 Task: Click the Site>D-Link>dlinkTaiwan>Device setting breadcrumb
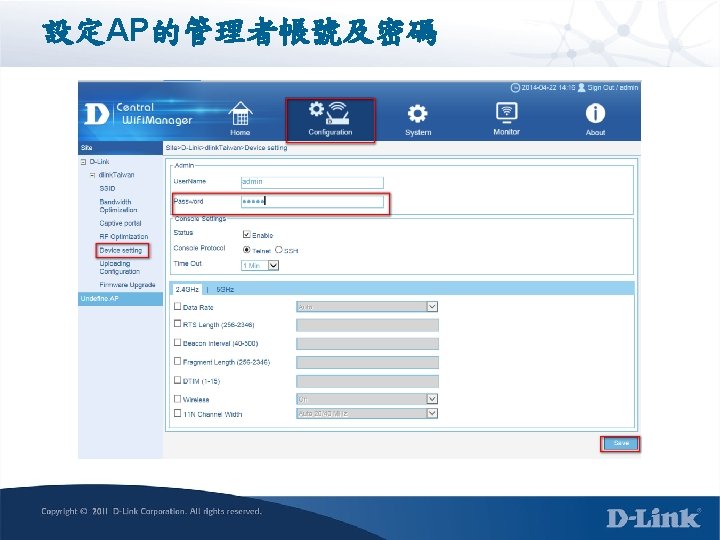(226, 148)
